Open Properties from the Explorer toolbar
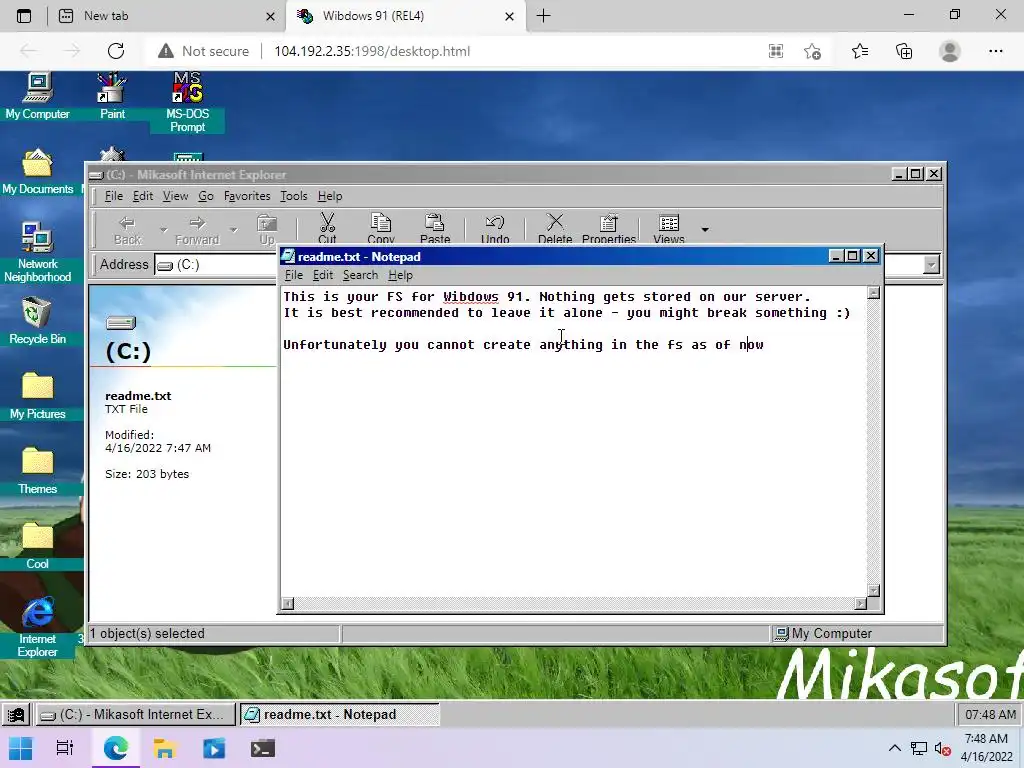This screenshot has height=768, width=1024. (609, 229)
